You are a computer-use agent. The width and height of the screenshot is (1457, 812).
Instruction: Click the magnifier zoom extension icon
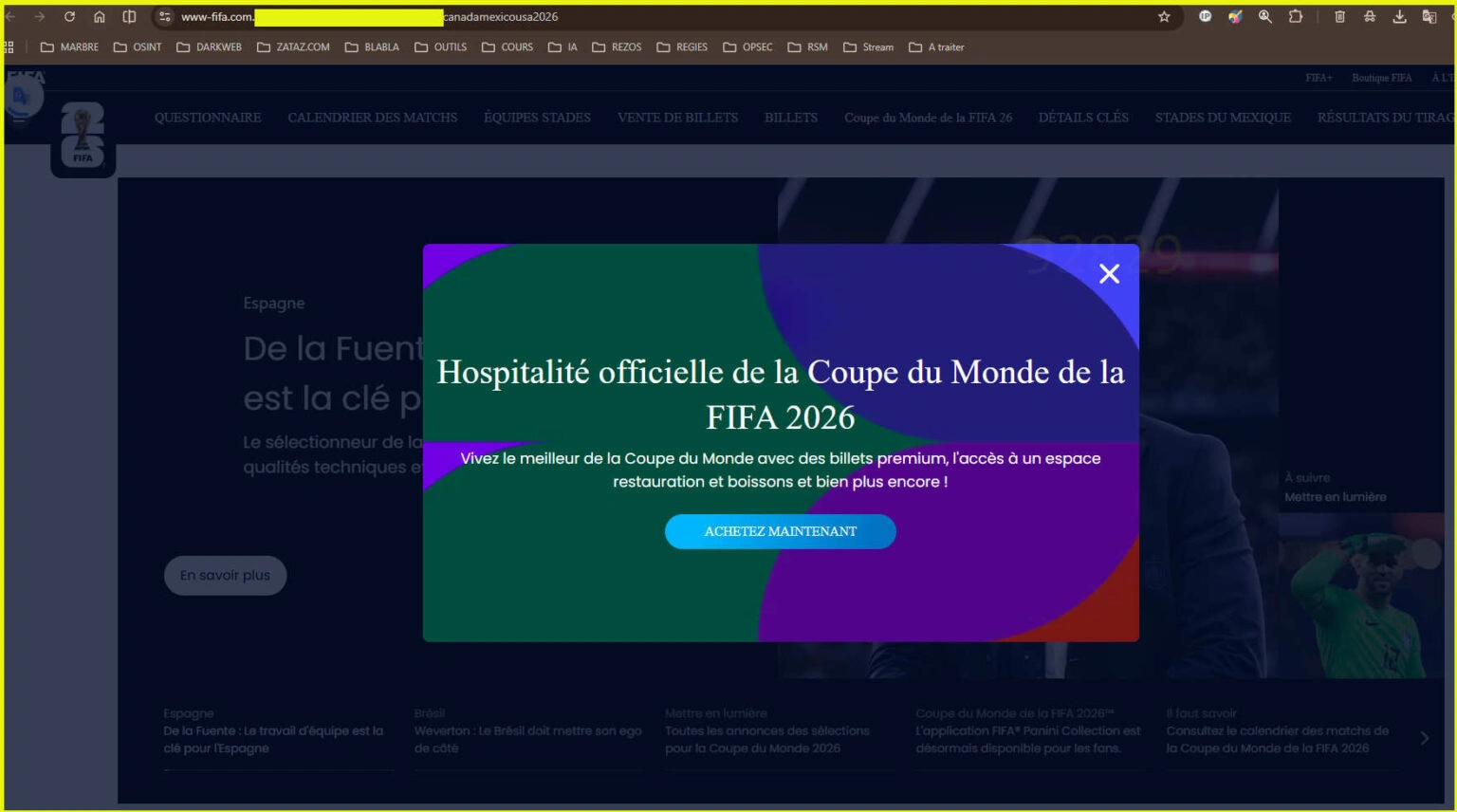[1265, 17]
